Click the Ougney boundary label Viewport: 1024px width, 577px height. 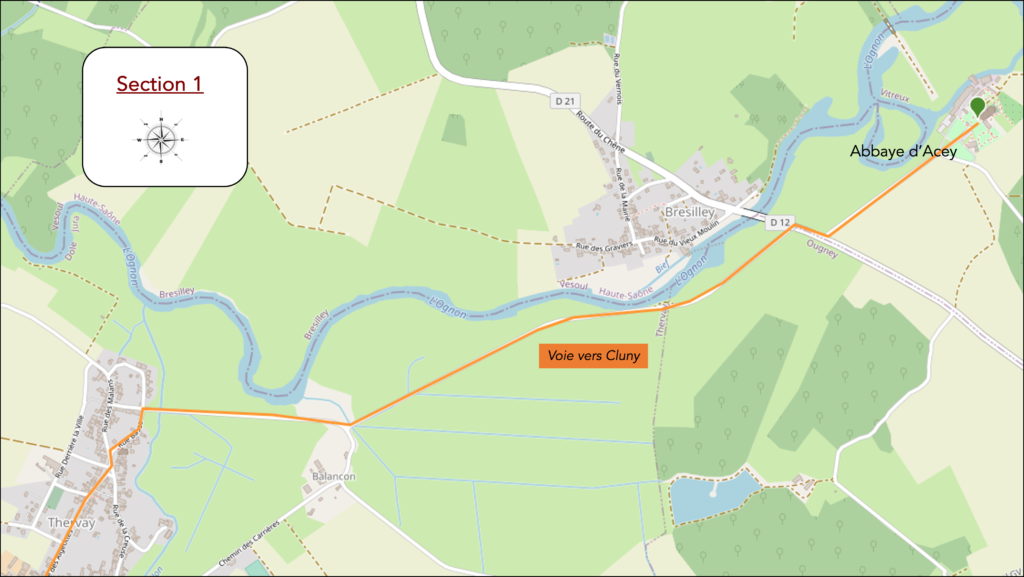[822, 249]
